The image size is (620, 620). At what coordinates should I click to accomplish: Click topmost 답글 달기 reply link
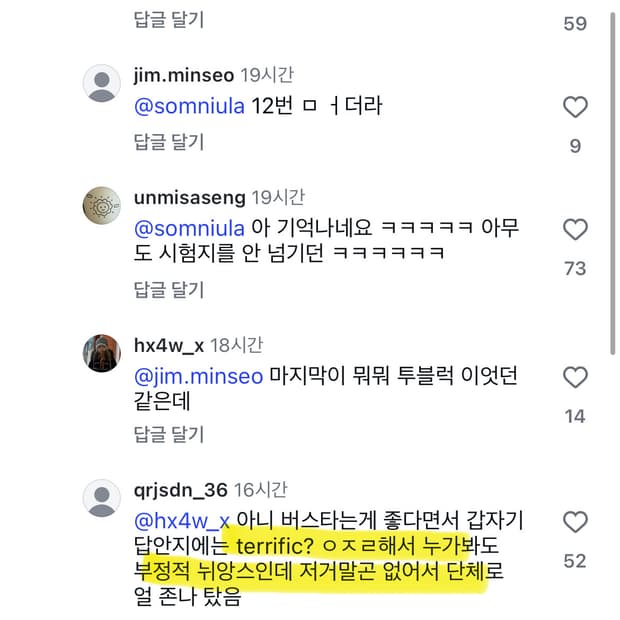click(168, 19)
